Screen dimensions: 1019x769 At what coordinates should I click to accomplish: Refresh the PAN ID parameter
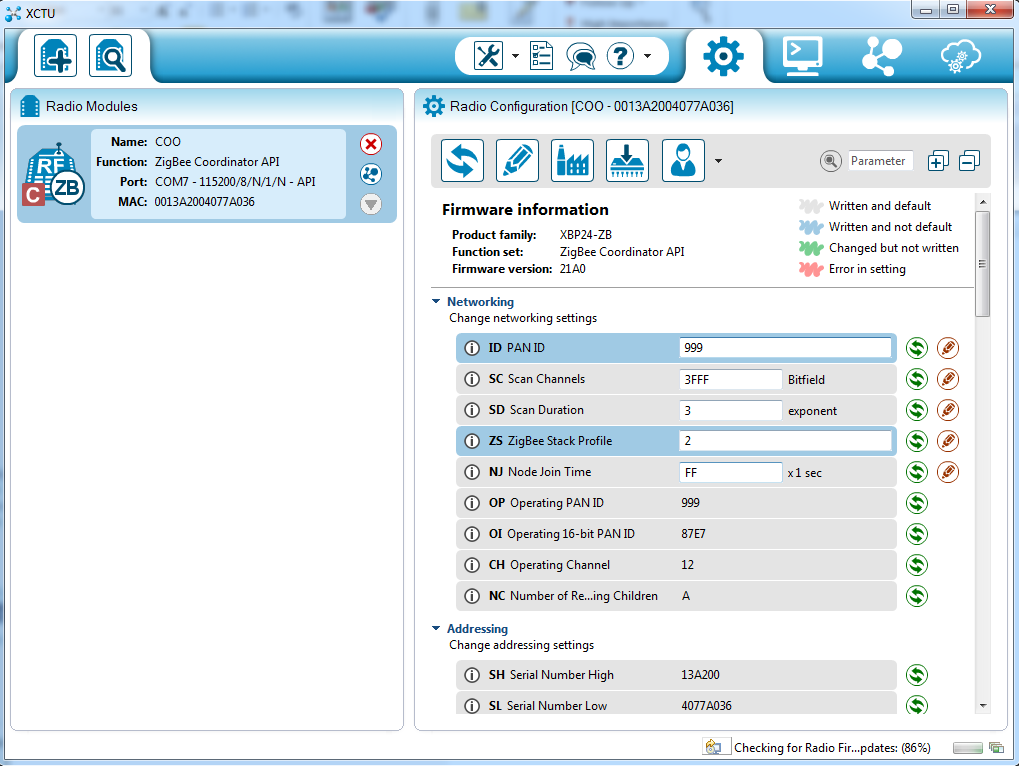[x=917, y=348]
